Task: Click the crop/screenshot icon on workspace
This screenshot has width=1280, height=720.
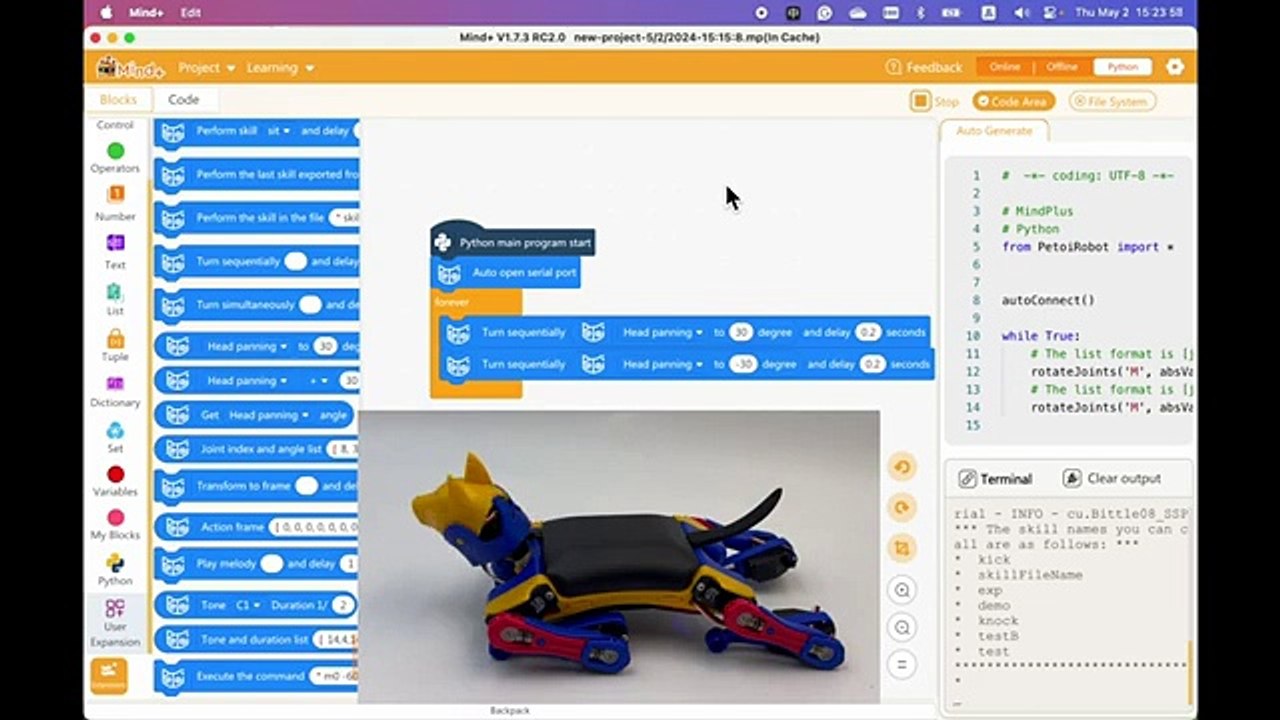Action: [x=902, y=548]
